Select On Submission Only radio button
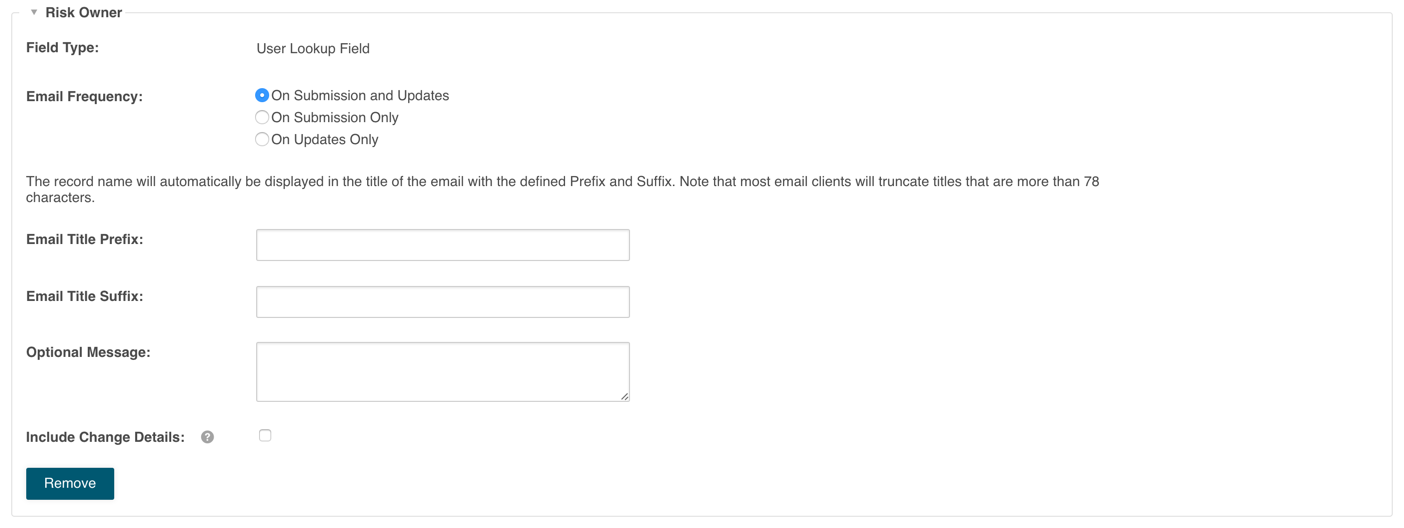The width and height of the screenshot is (1404, 528). (262, 118)
